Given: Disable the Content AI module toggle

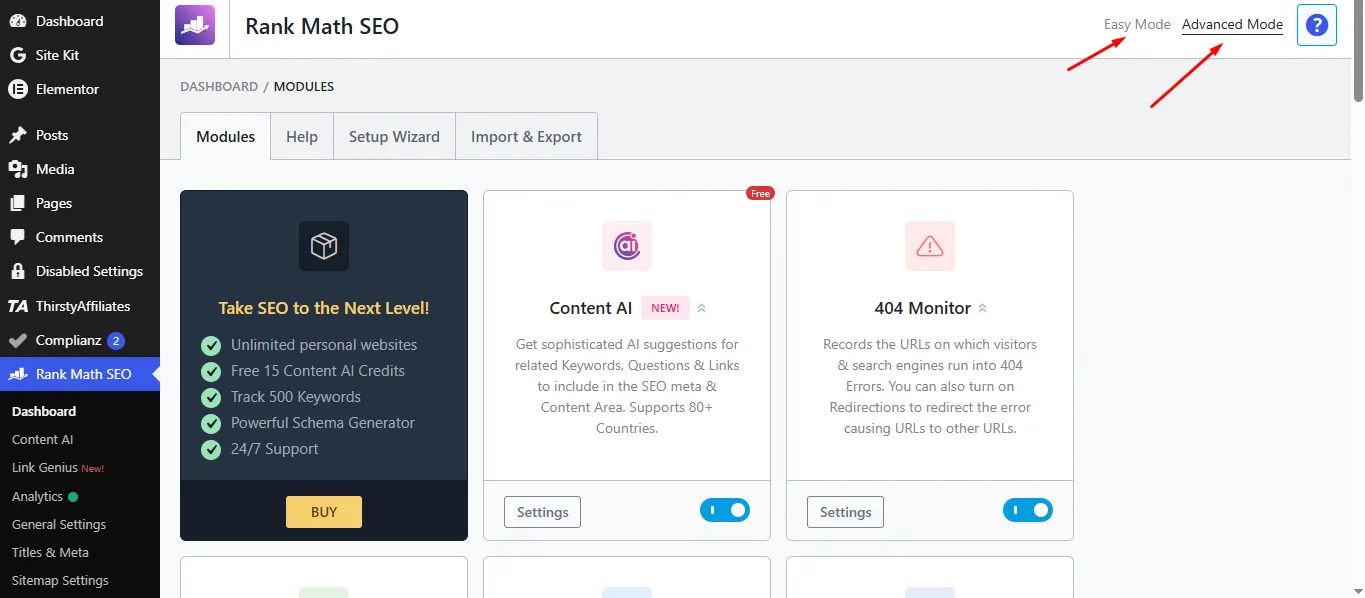Looking at the screenshot, I should click(x=725, y=511).
